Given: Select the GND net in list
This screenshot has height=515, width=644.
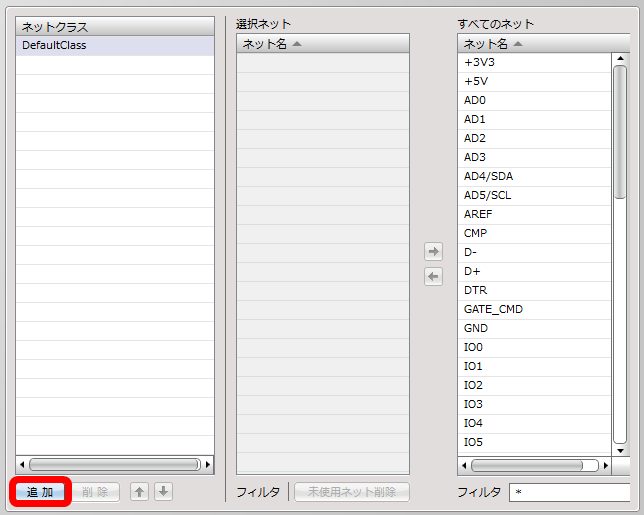Looking at the screenshot, I should coord(534,329).
